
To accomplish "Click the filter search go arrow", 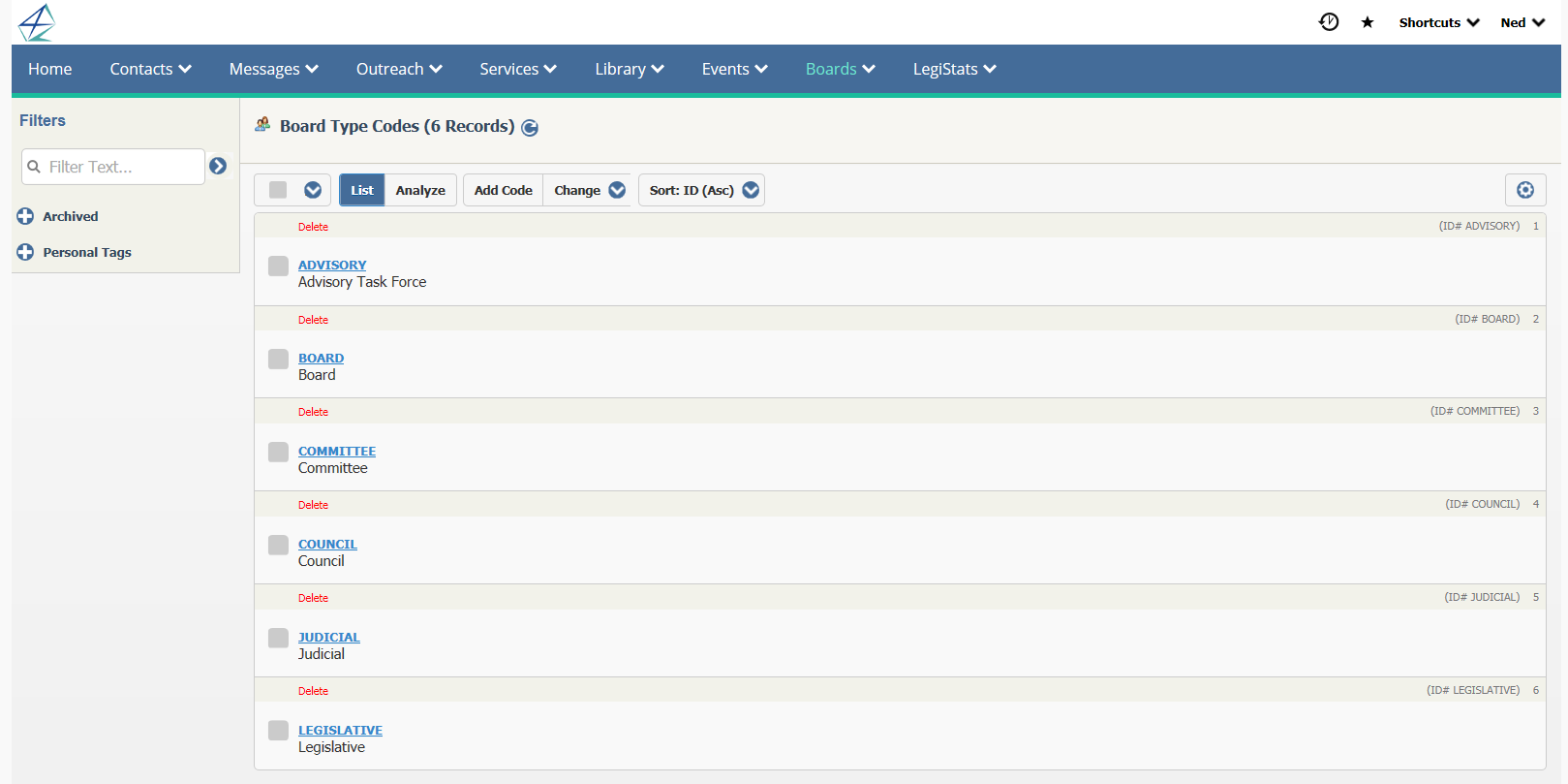I will click(x=218, y=166).
